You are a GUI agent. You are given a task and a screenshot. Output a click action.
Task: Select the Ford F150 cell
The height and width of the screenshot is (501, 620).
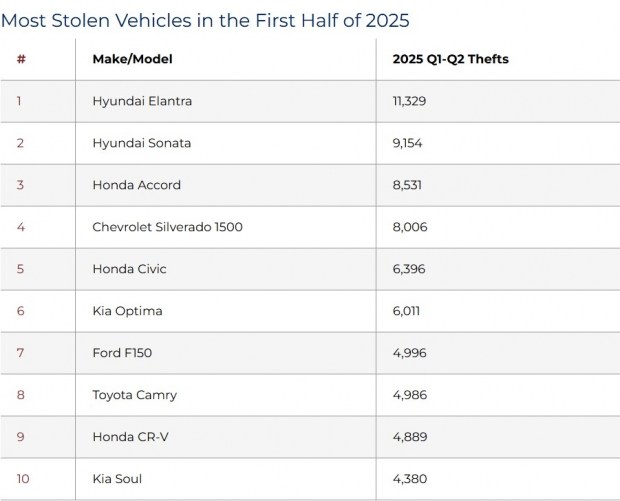click(x=122, y=353)
